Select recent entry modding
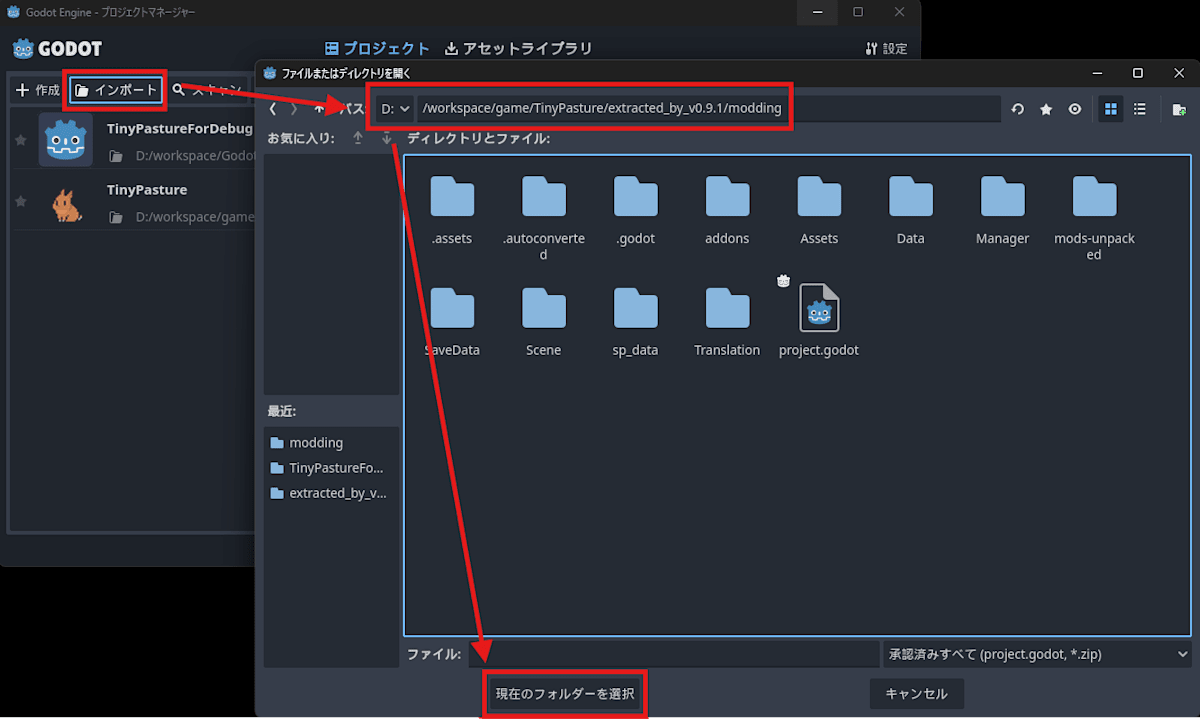The height and width of the screenshot is (719, 1200). [x=331, y=443]
